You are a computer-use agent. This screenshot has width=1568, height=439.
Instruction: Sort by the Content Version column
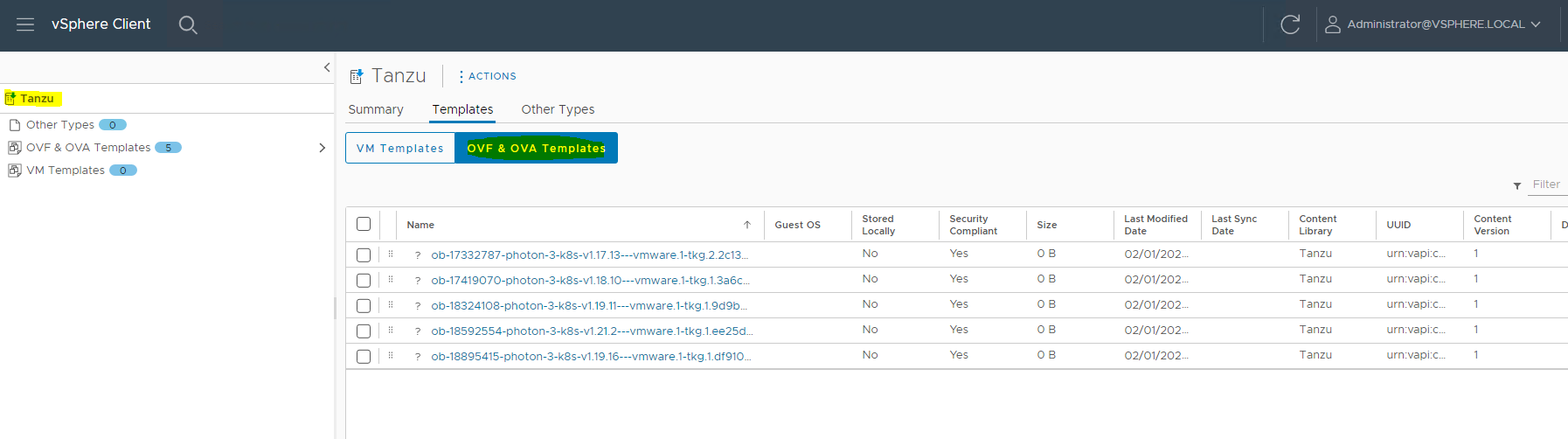tap(1492, 225)
